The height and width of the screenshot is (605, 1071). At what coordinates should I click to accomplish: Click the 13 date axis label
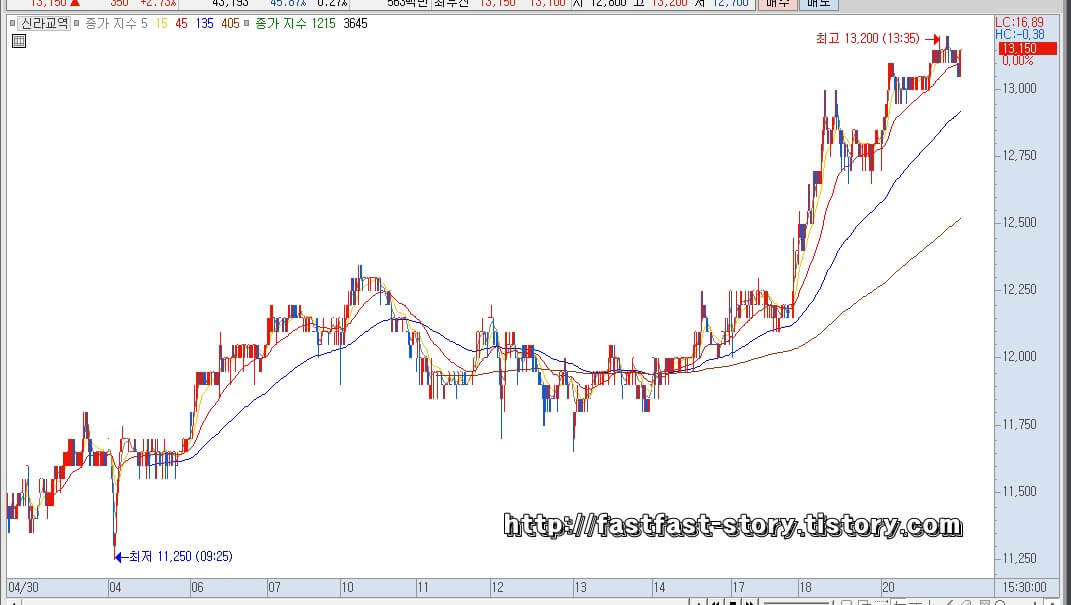[580, 587]
